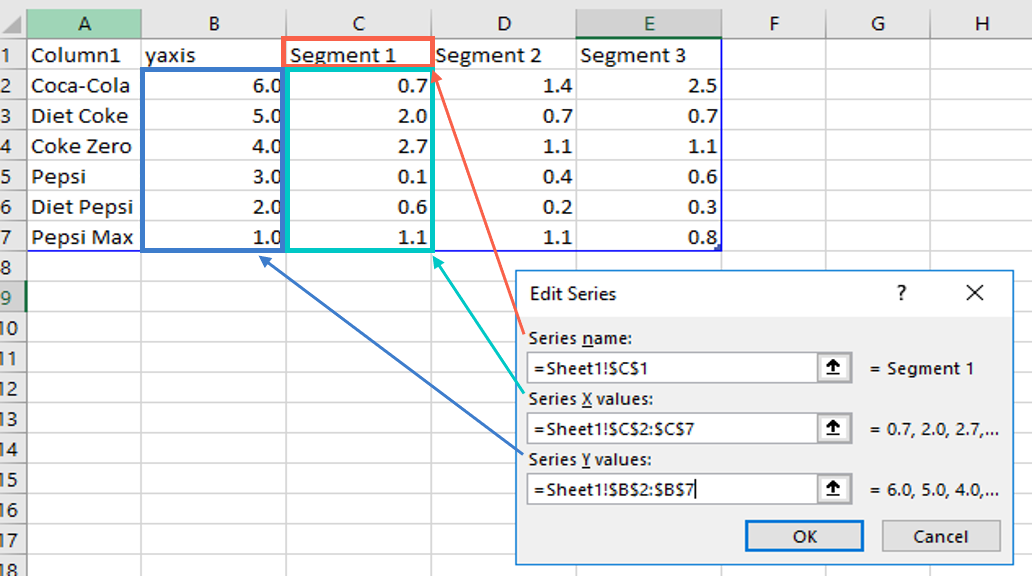Select row 2 header
The height and width of the screenshot is (576, 1032).
point(13,86)
